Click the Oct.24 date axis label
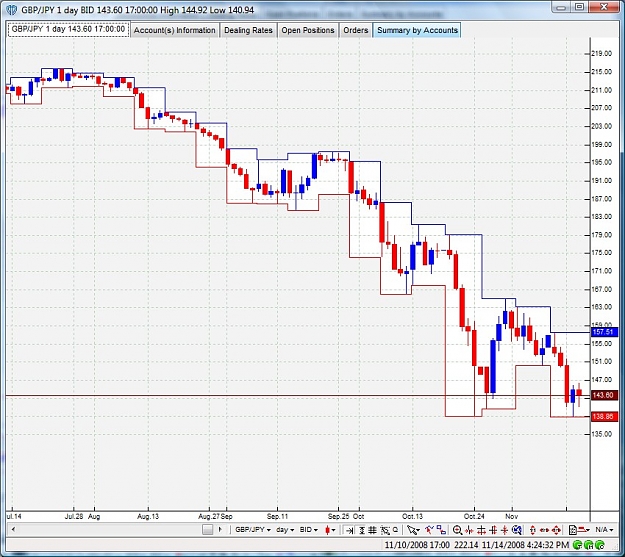The width and height of the screenshot is (625, 557). tap(474, 516)
